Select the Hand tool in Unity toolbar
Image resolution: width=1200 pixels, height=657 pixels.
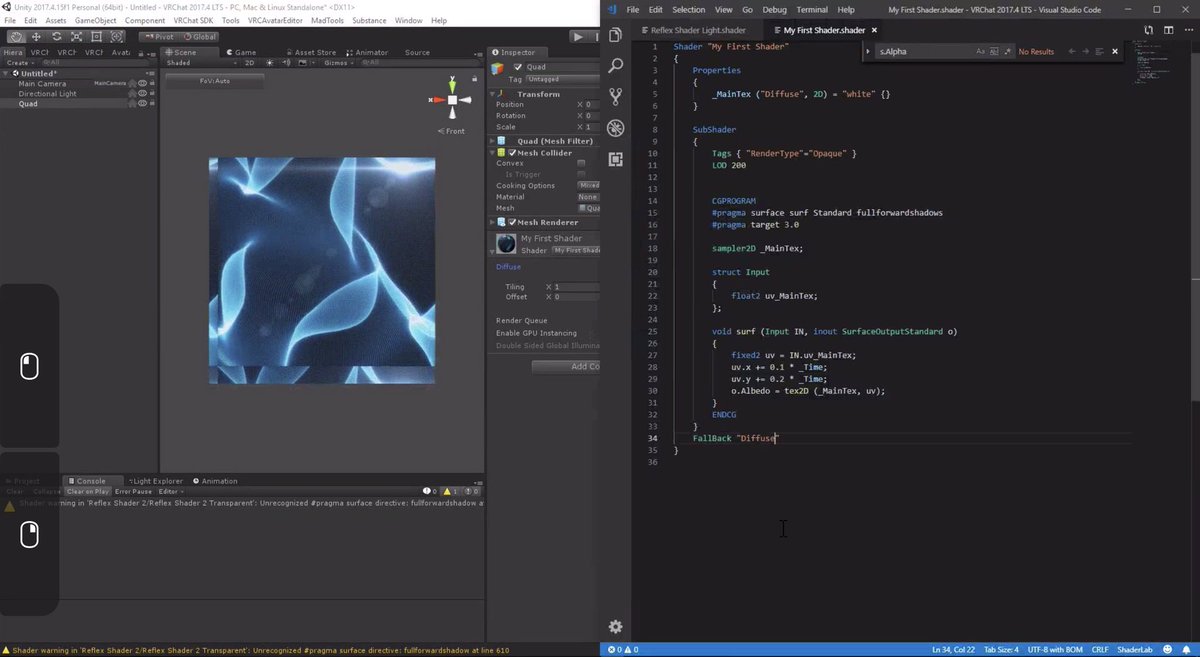click(x=15, y=37)
